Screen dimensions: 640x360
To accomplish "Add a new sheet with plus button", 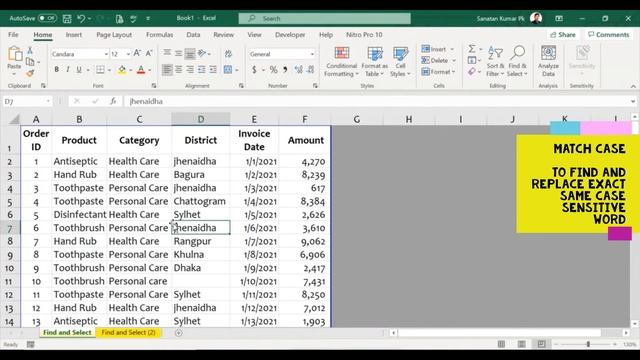I will 178,333.
